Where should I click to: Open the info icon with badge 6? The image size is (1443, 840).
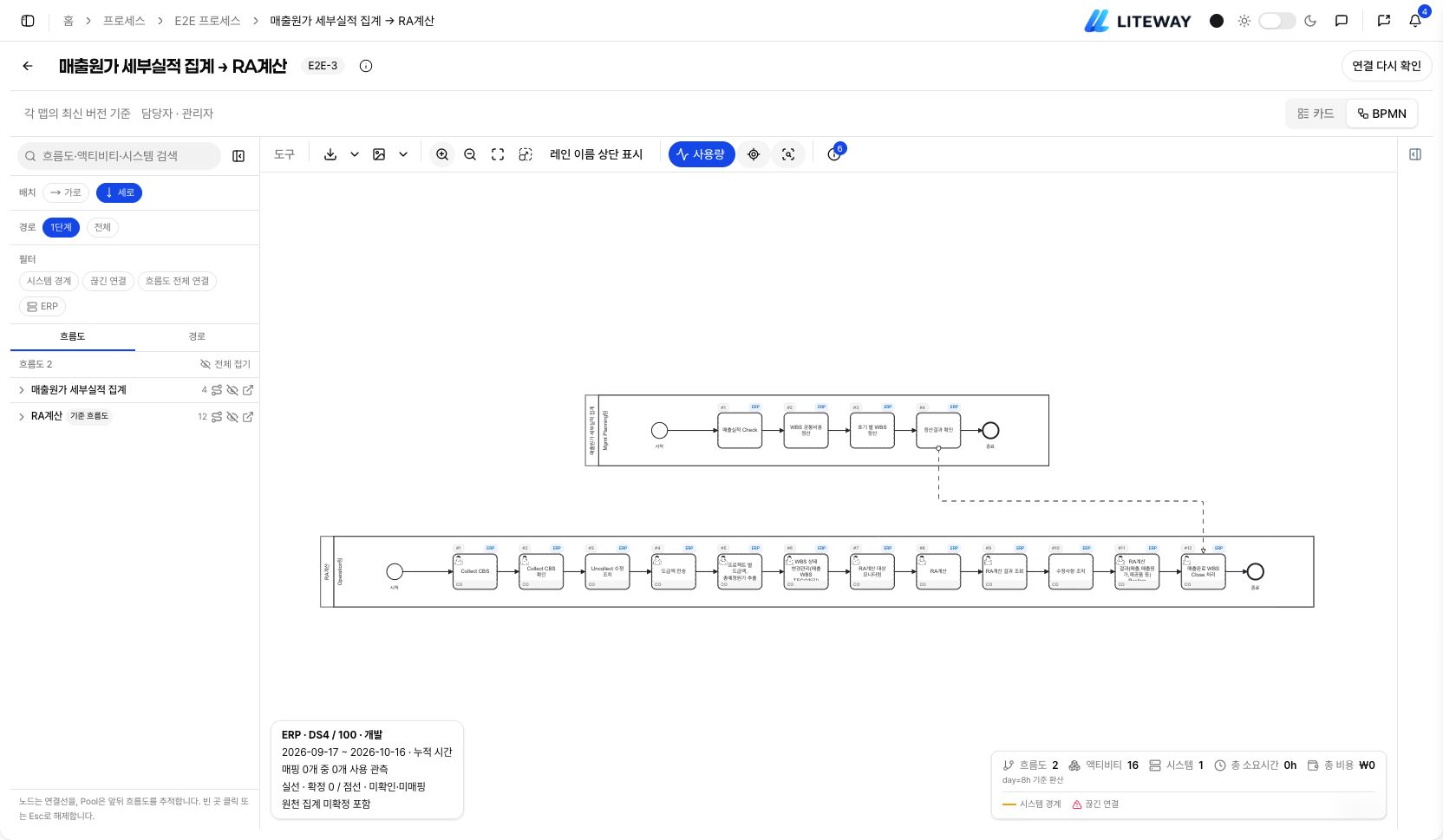pos(834,154)
